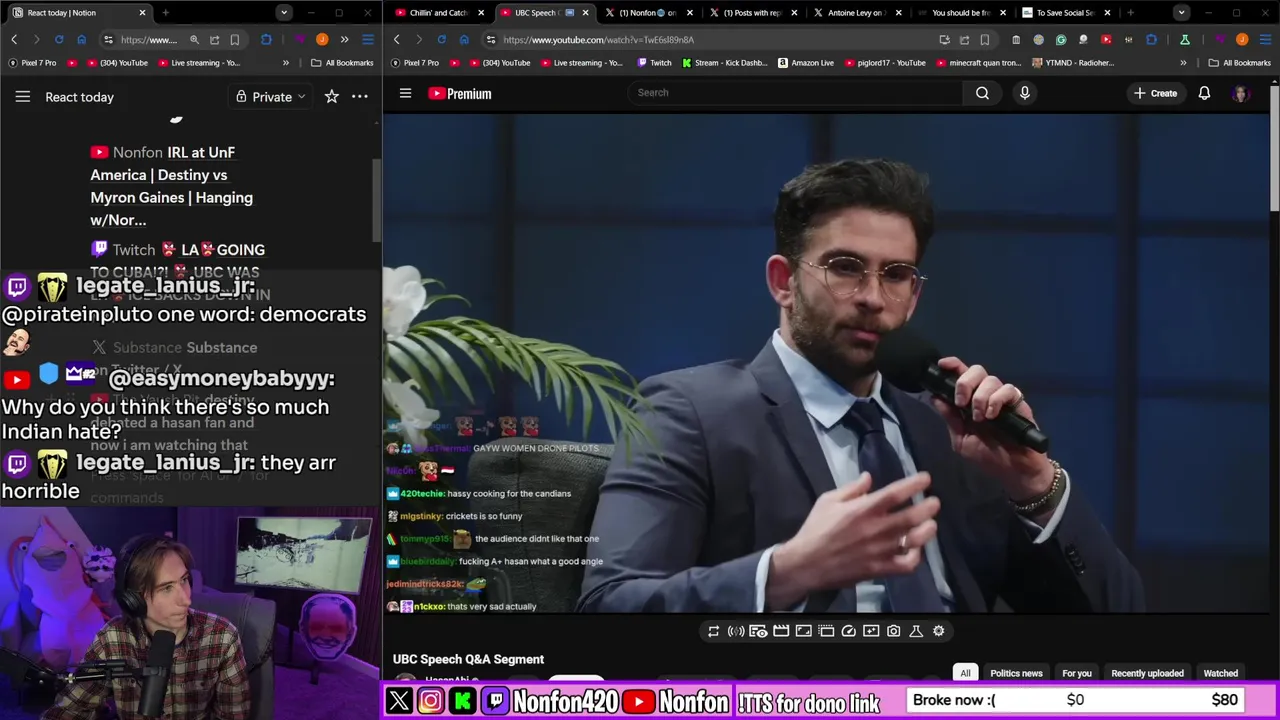Open site info icon beside YouTube URL

tap(490, 39)
